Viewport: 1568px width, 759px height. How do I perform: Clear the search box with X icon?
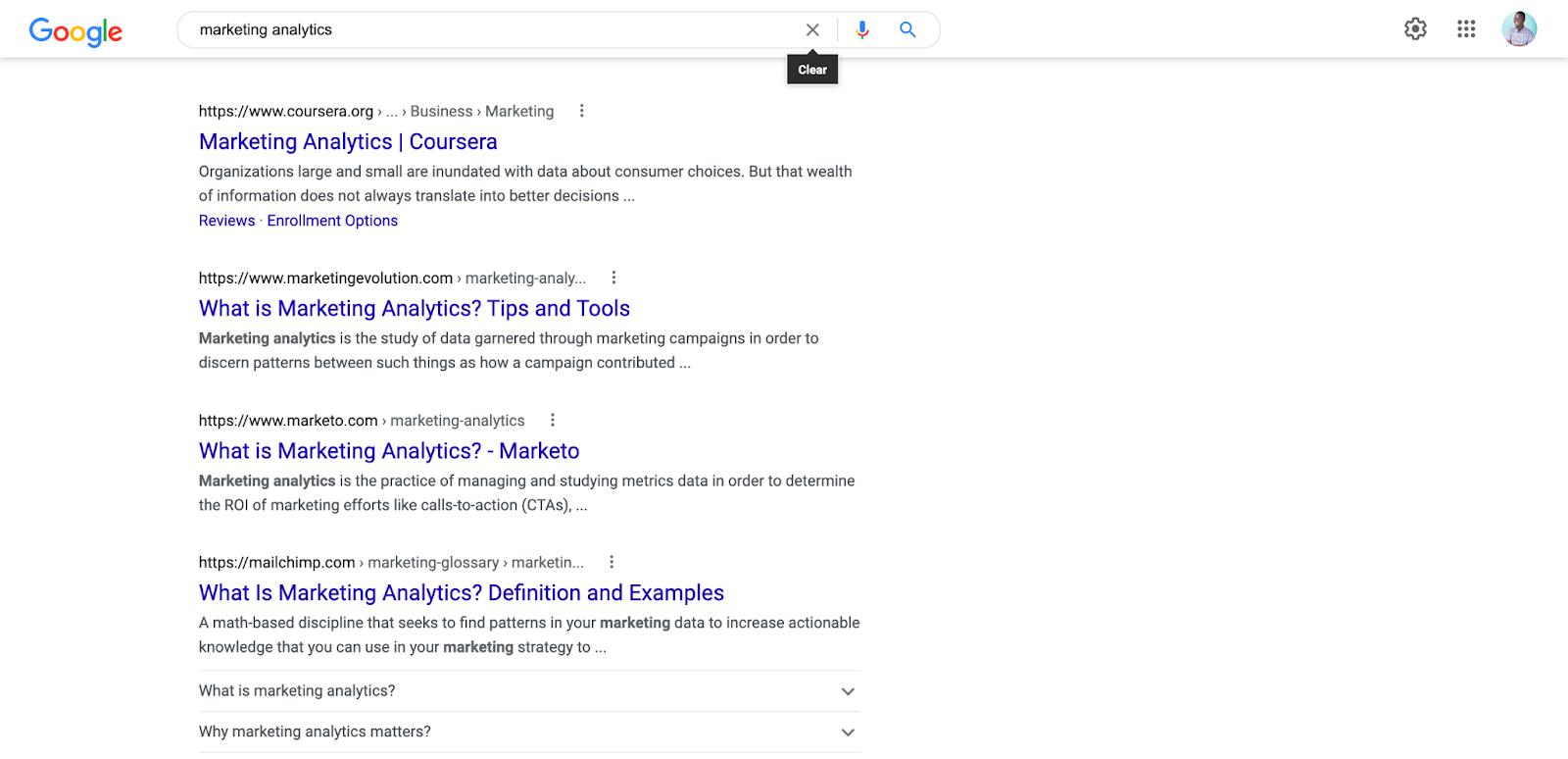click(812, 30)
